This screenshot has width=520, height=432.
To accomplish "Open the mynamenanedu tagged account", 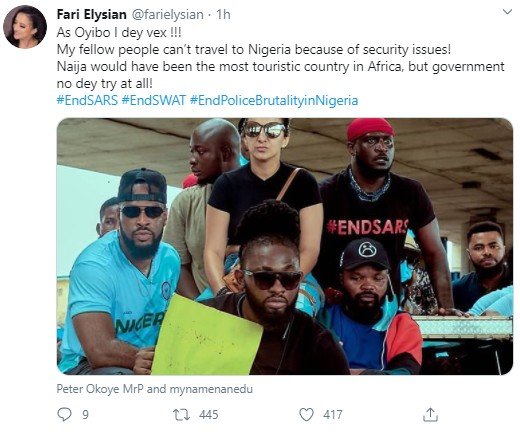I will tap(211, 389).
